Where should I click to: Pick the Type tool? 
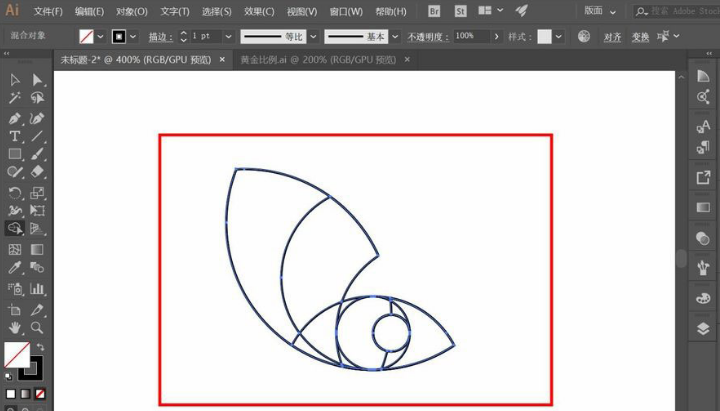(15, 136)
